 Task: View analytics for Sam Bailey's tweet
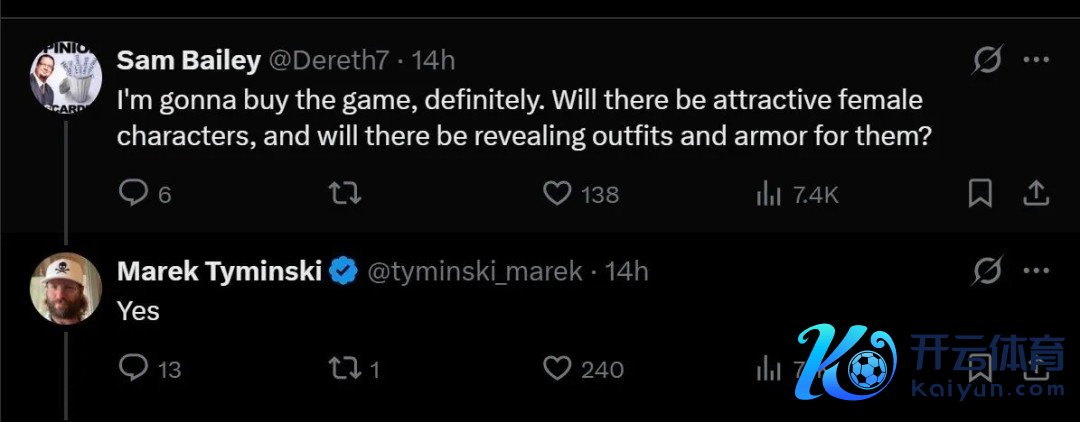768,193
